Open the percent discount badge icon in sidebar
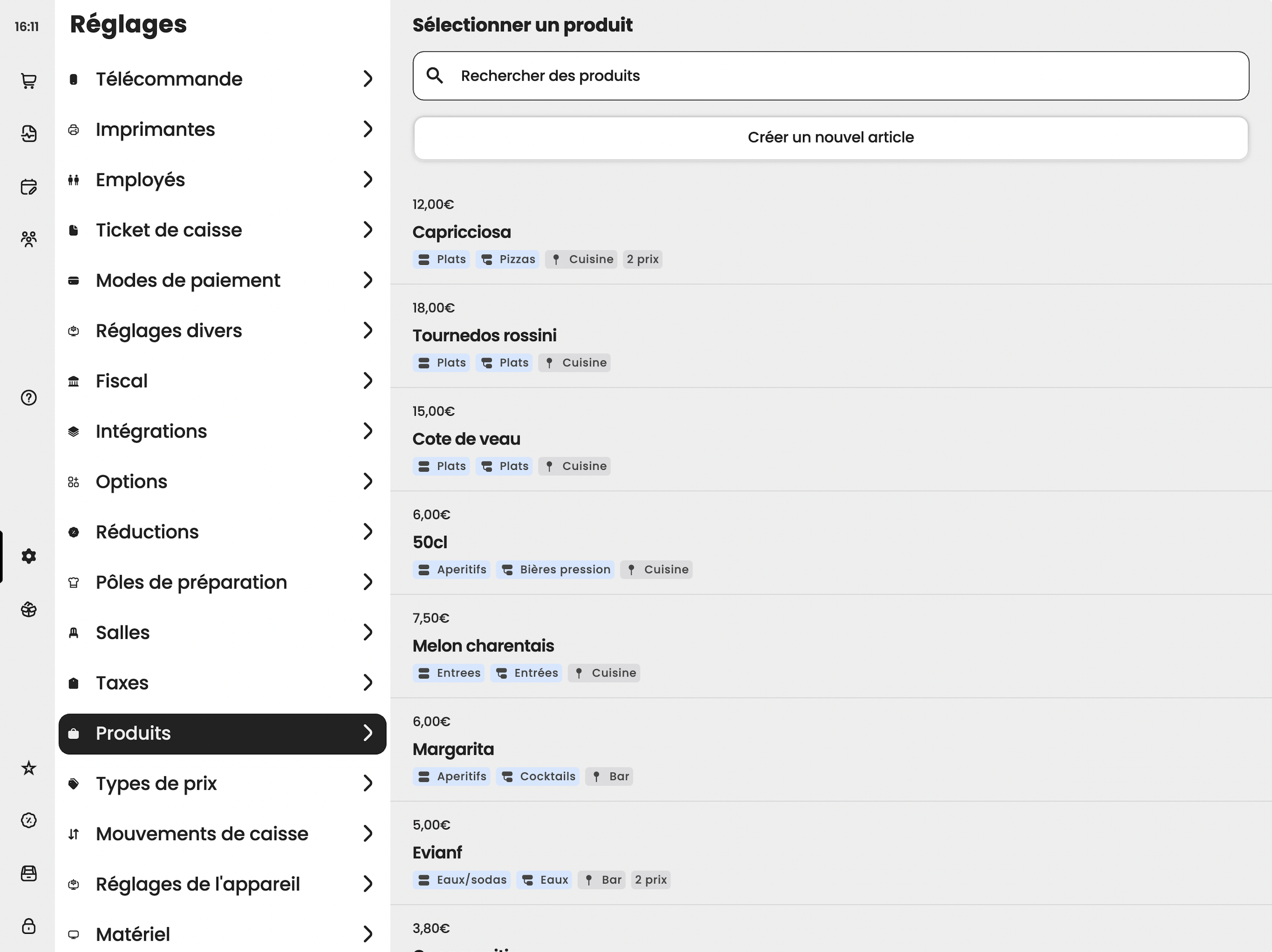 29,820
